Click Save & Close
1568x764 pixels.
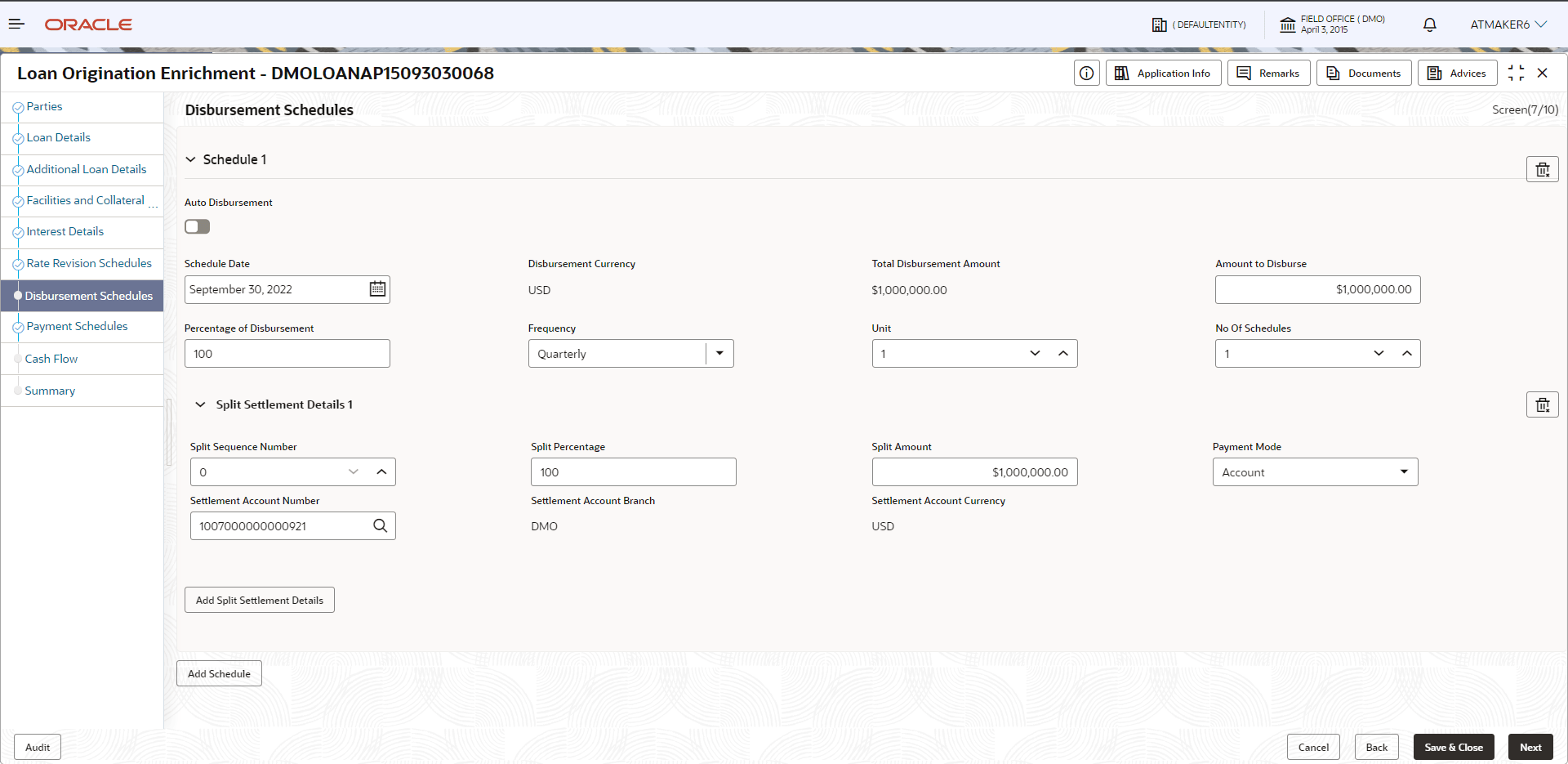(x=1454, y=747)
